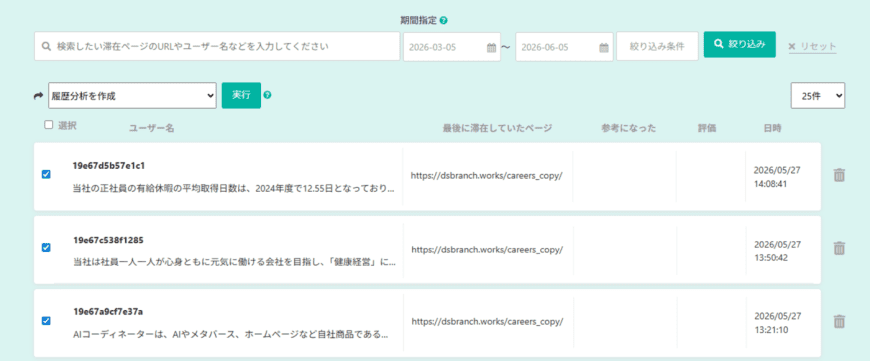Delete the 19e67c538f1285 record with trash icon

839,248
